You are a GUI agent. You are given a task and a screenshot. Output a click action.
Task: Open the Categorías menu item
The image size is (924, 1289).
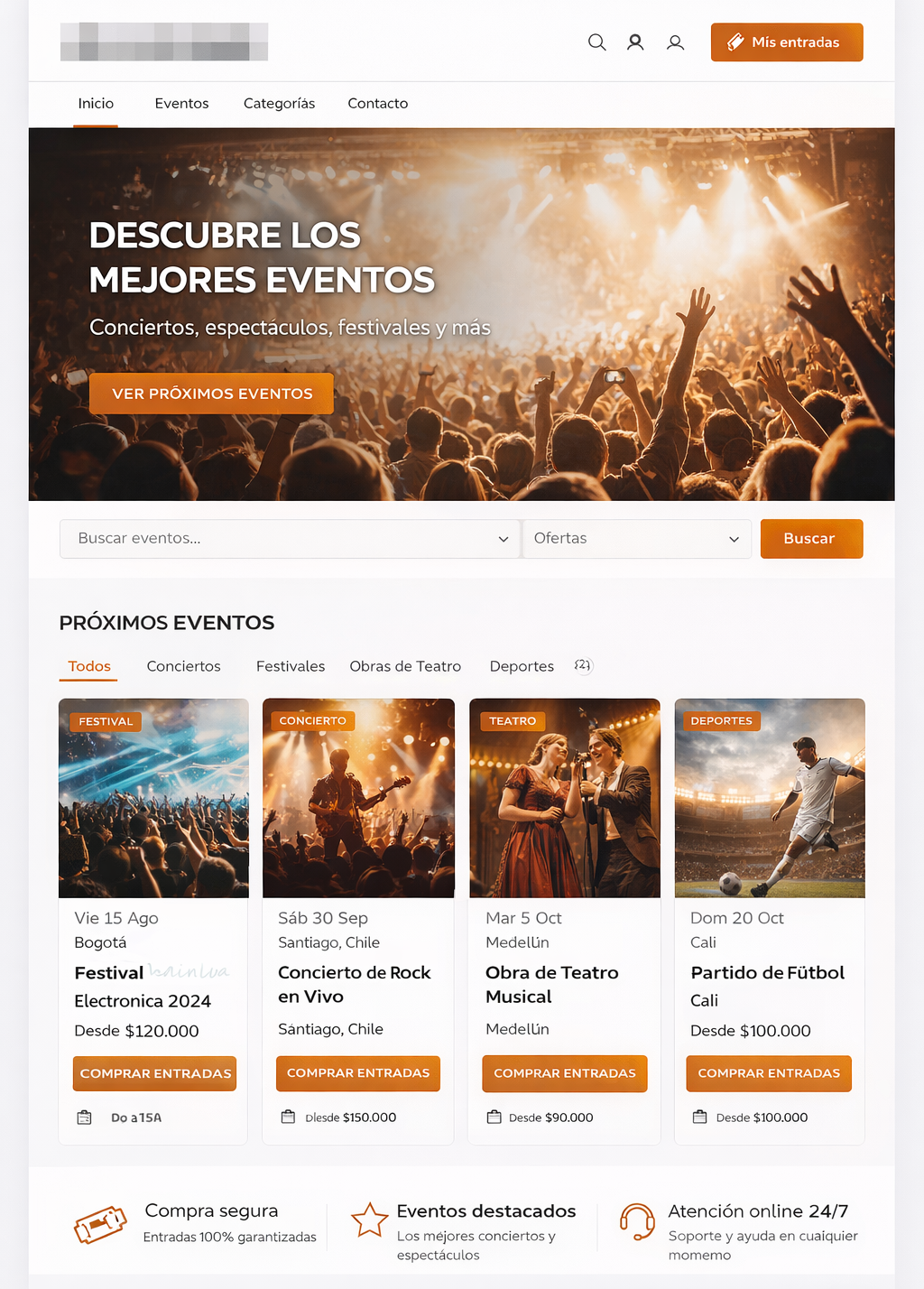pyautogui.click(x=279, y=104)
